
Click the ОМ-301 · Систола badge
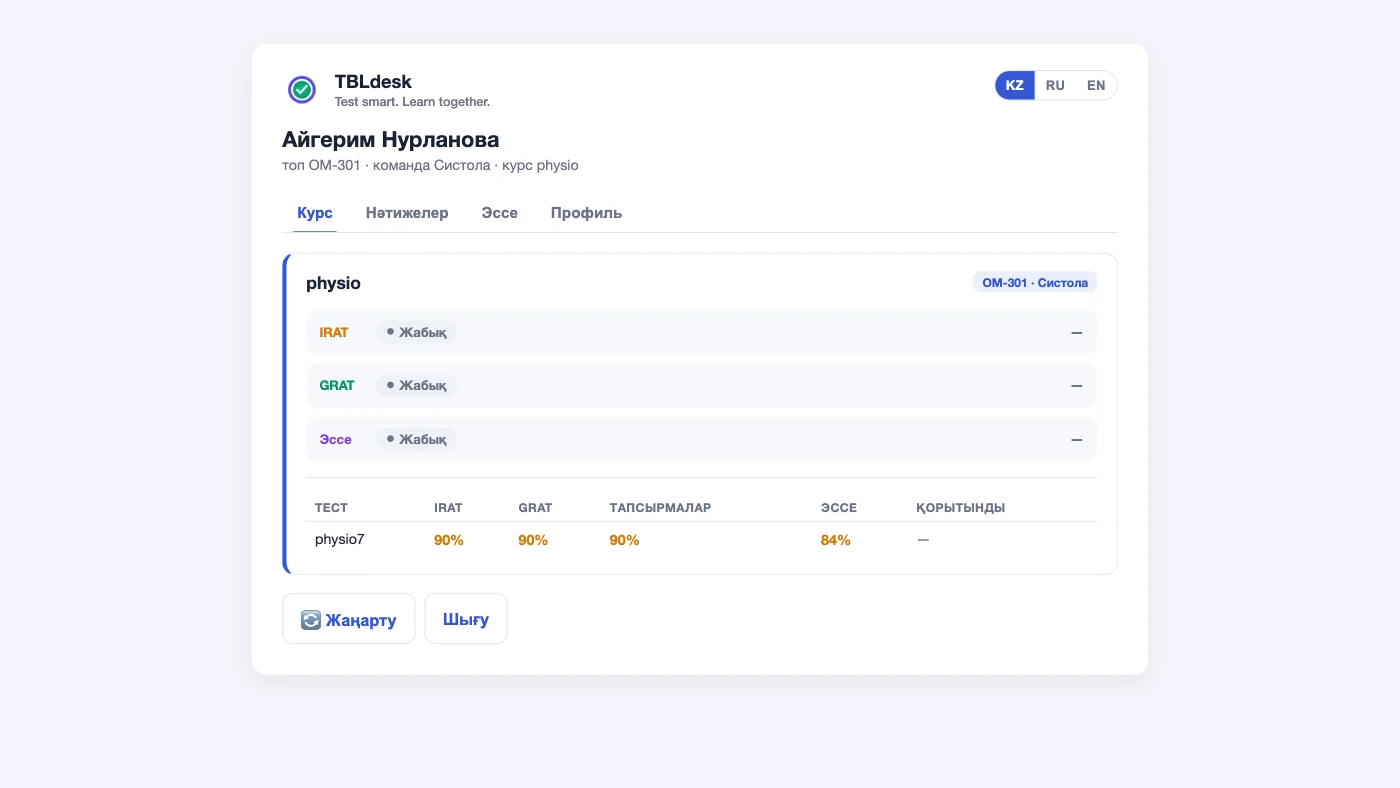pyautogui.click(x=1035, y=283)
